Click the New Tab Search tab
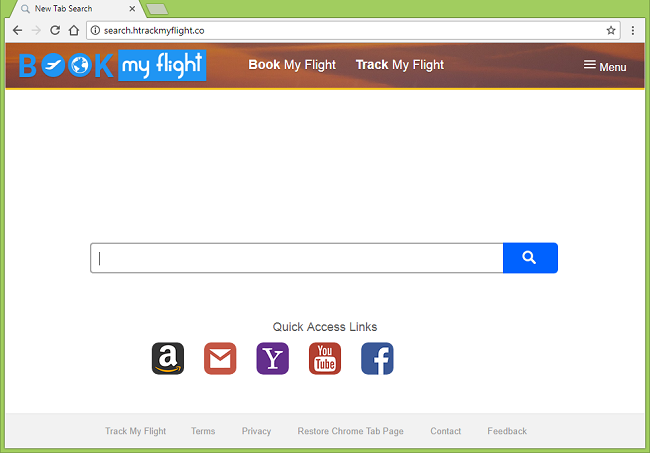This screenshot has height=453, width=650. pyautogui.click(x=70, y=9)
